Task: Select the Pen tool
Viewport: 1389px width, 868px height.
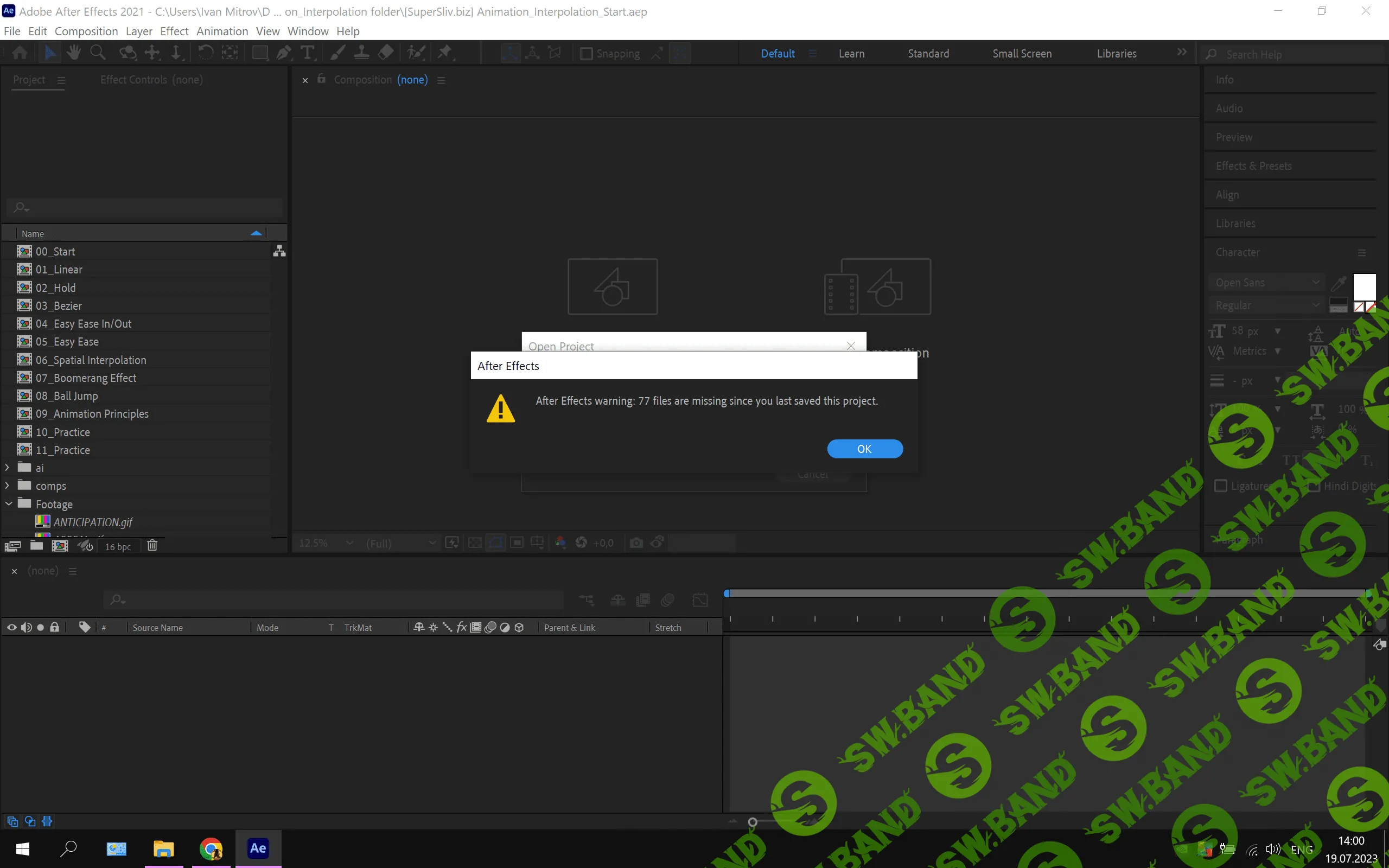Action: tap(284, 53)
